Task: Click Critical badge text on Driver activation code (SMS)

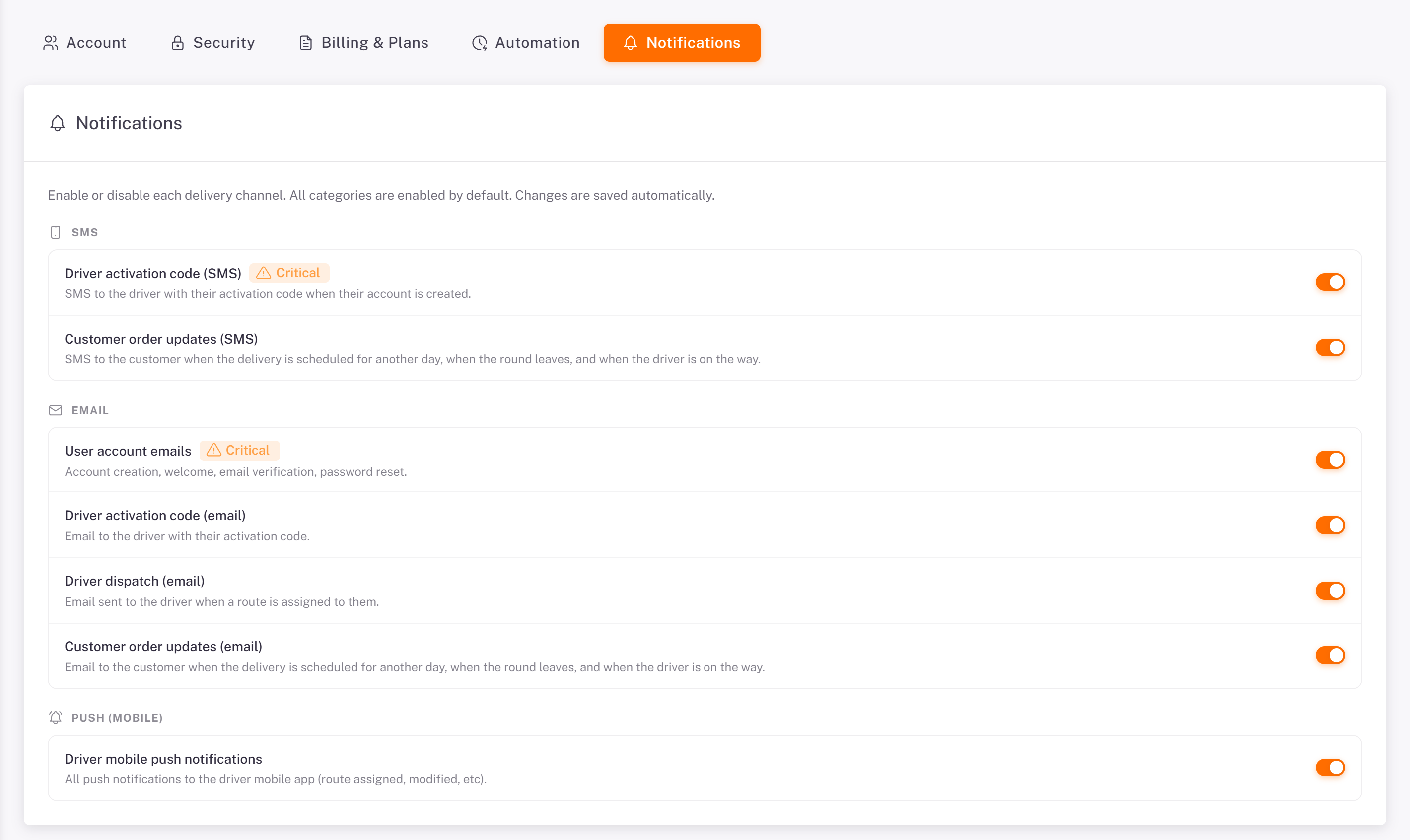Action: point(298,273)
